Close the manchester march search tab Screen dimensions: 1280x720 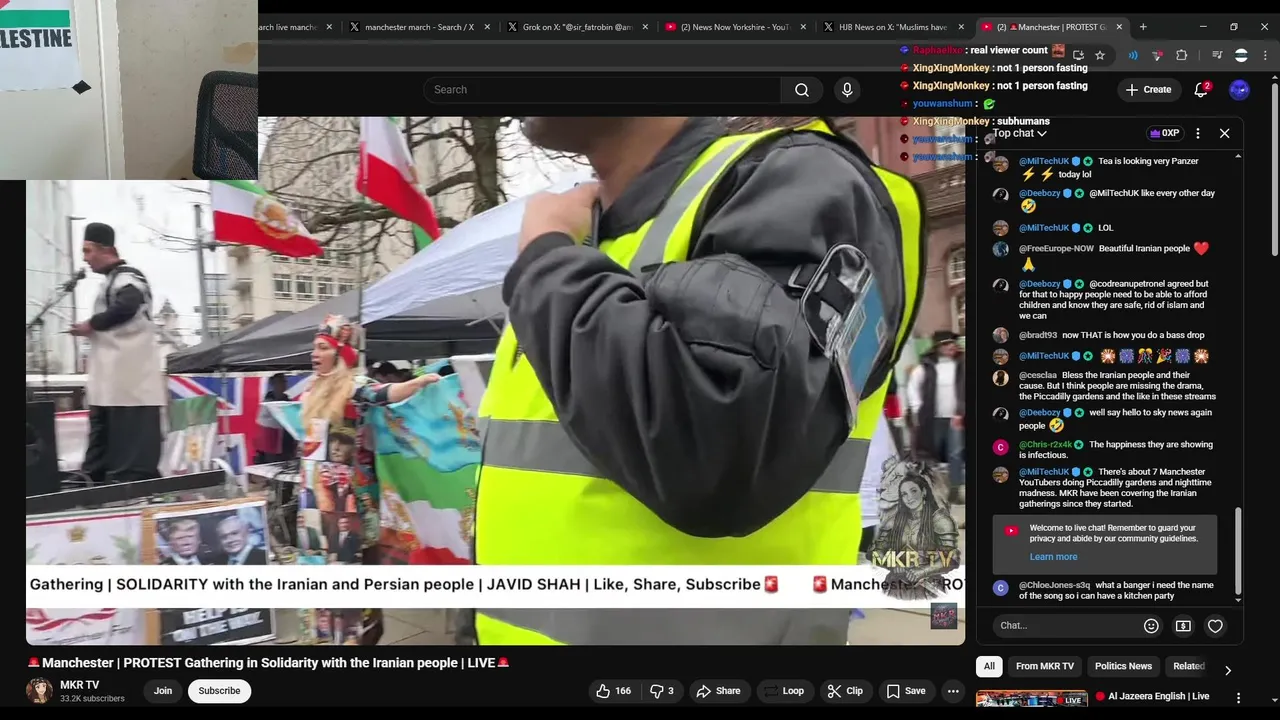coord(487,27)
